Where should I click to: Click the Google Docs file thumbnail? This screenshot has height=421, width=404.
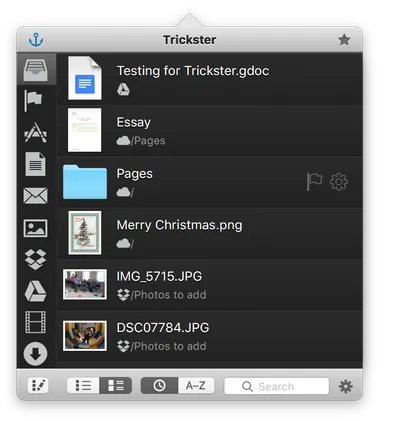(x=85, y=78)
